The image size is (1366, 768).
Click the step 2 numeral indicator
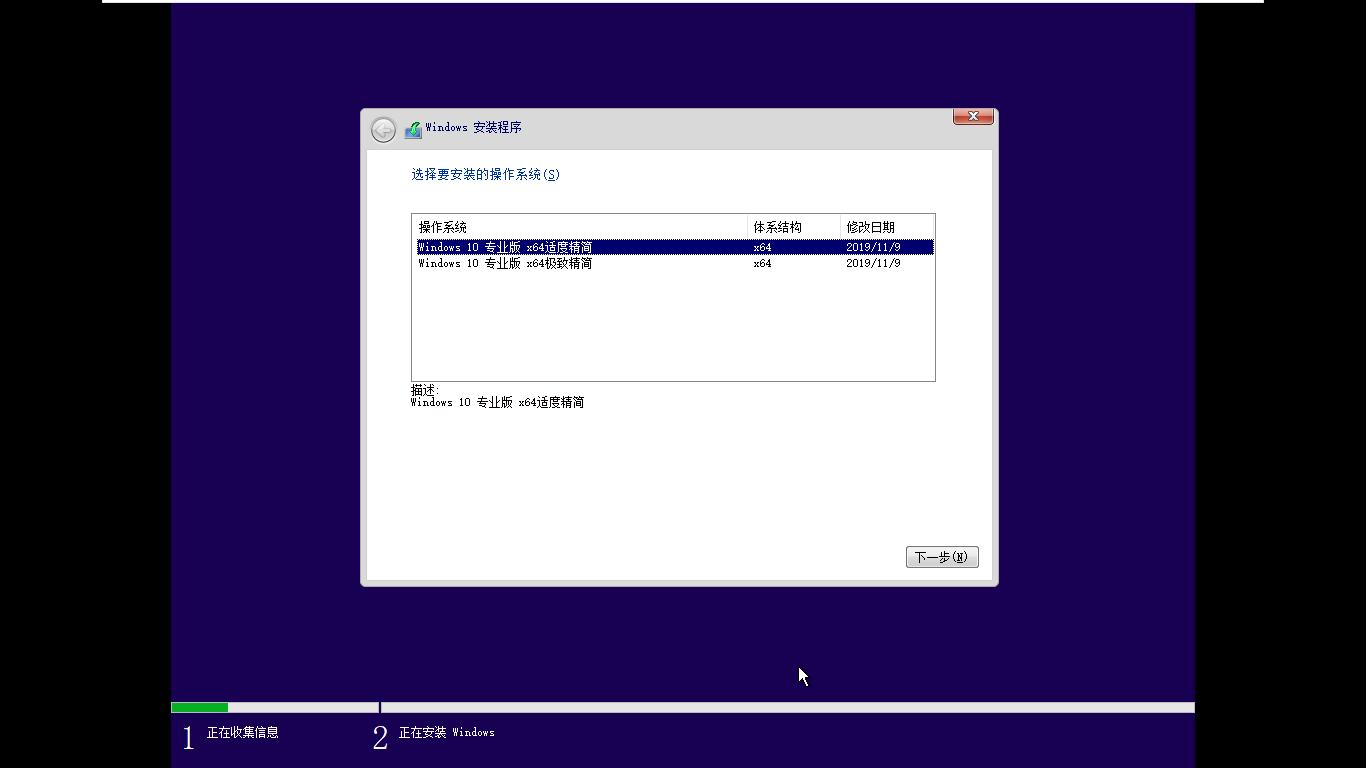point(378,736)
